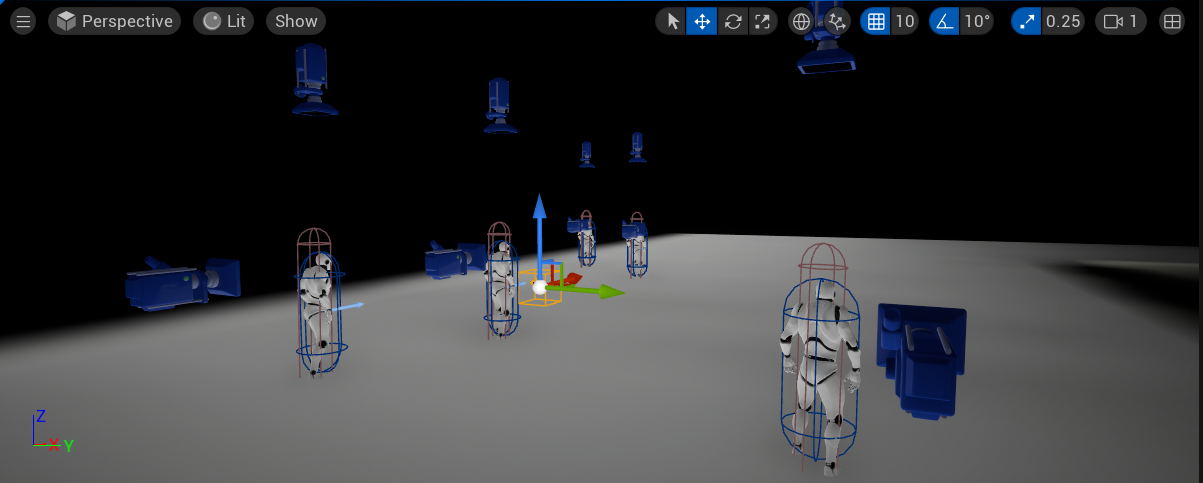
Task: Activate the Select objects mode arrow
Action: (672, 21)
